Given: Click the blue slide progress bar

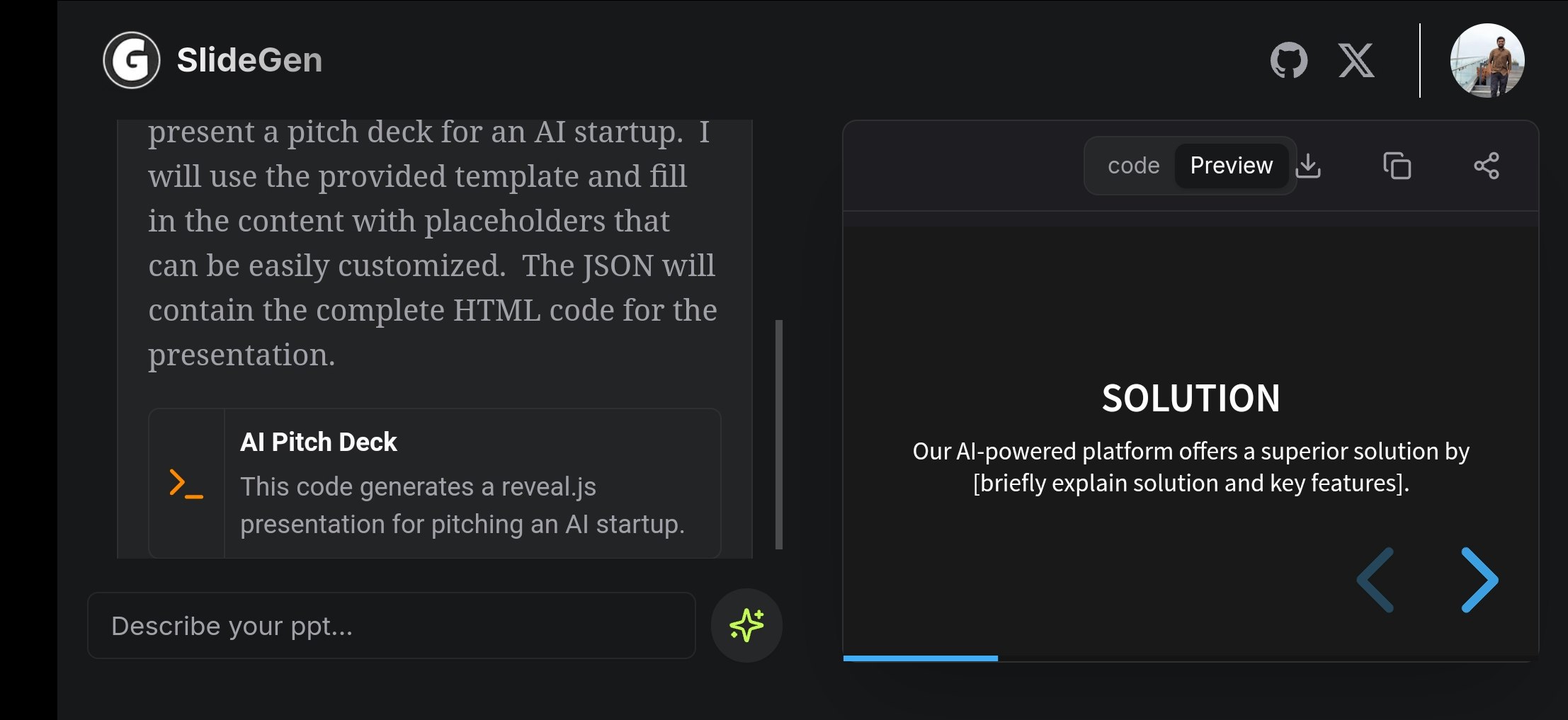Looking at the screenshot, I should coord(921,658).
